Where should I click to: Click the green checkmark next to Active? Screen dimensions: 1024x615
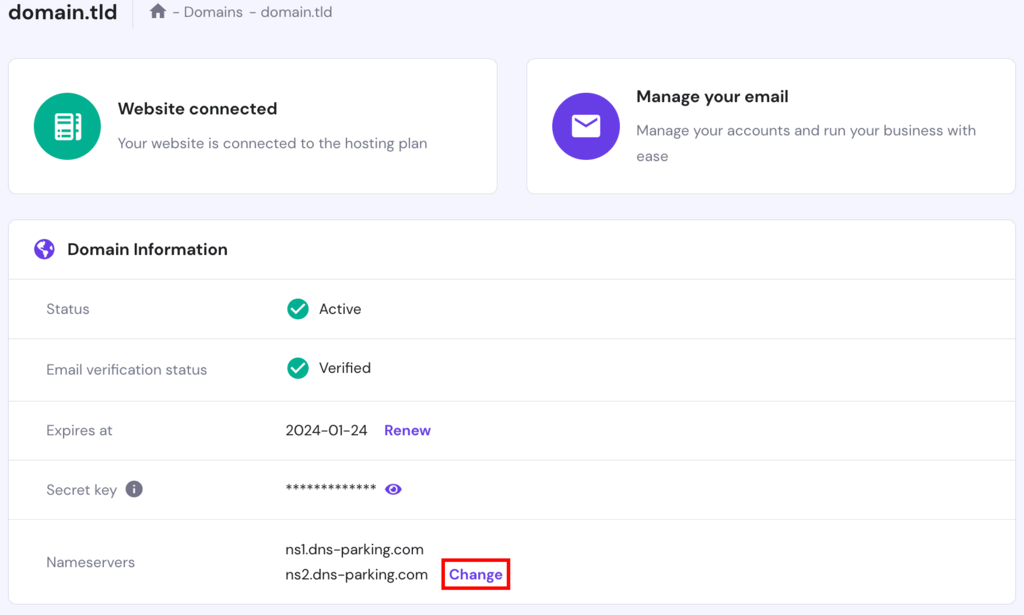(297, 309)
